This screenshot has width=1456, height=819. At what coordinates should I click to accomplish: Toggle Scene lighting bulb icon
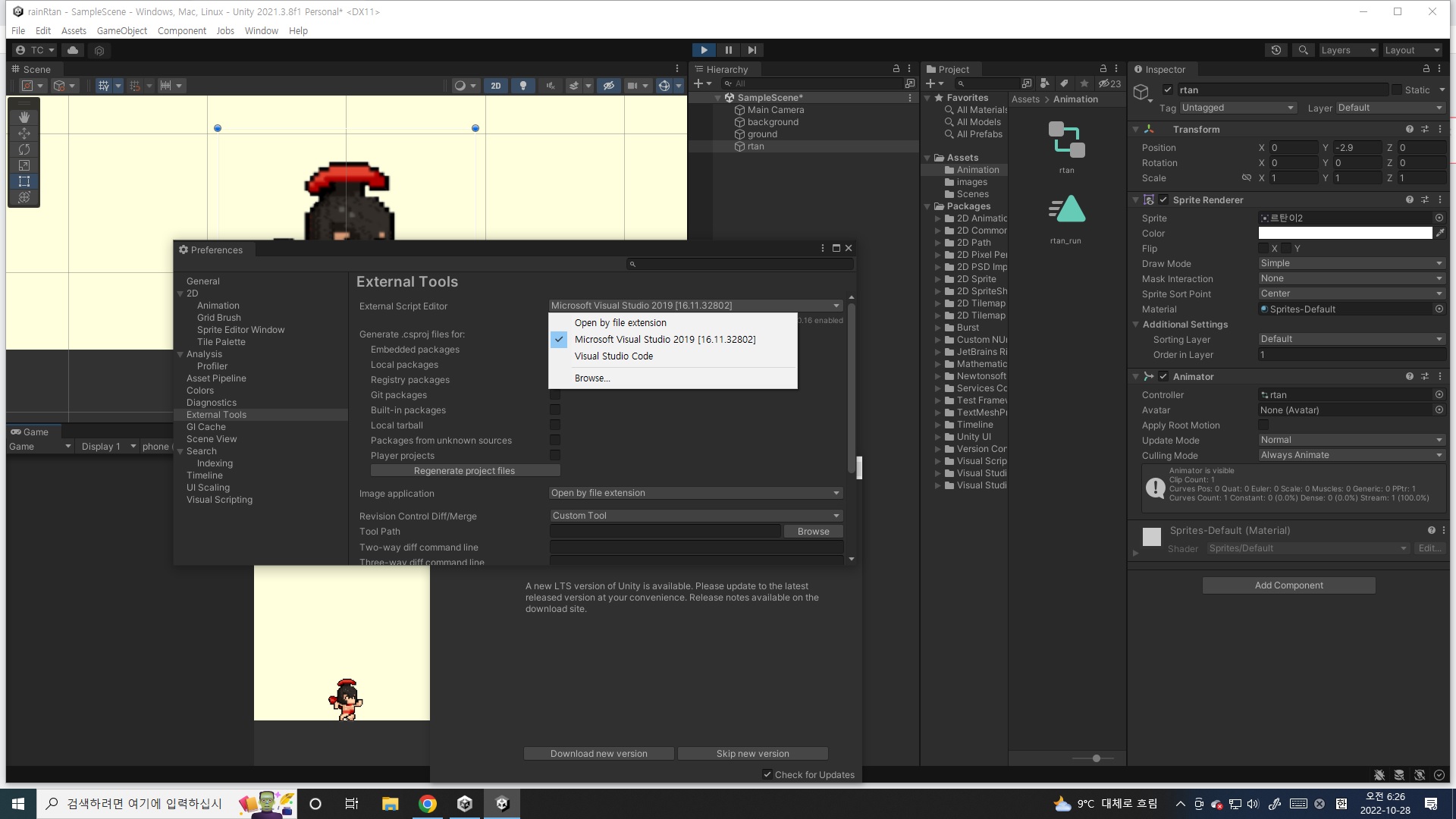pos(523,86)
